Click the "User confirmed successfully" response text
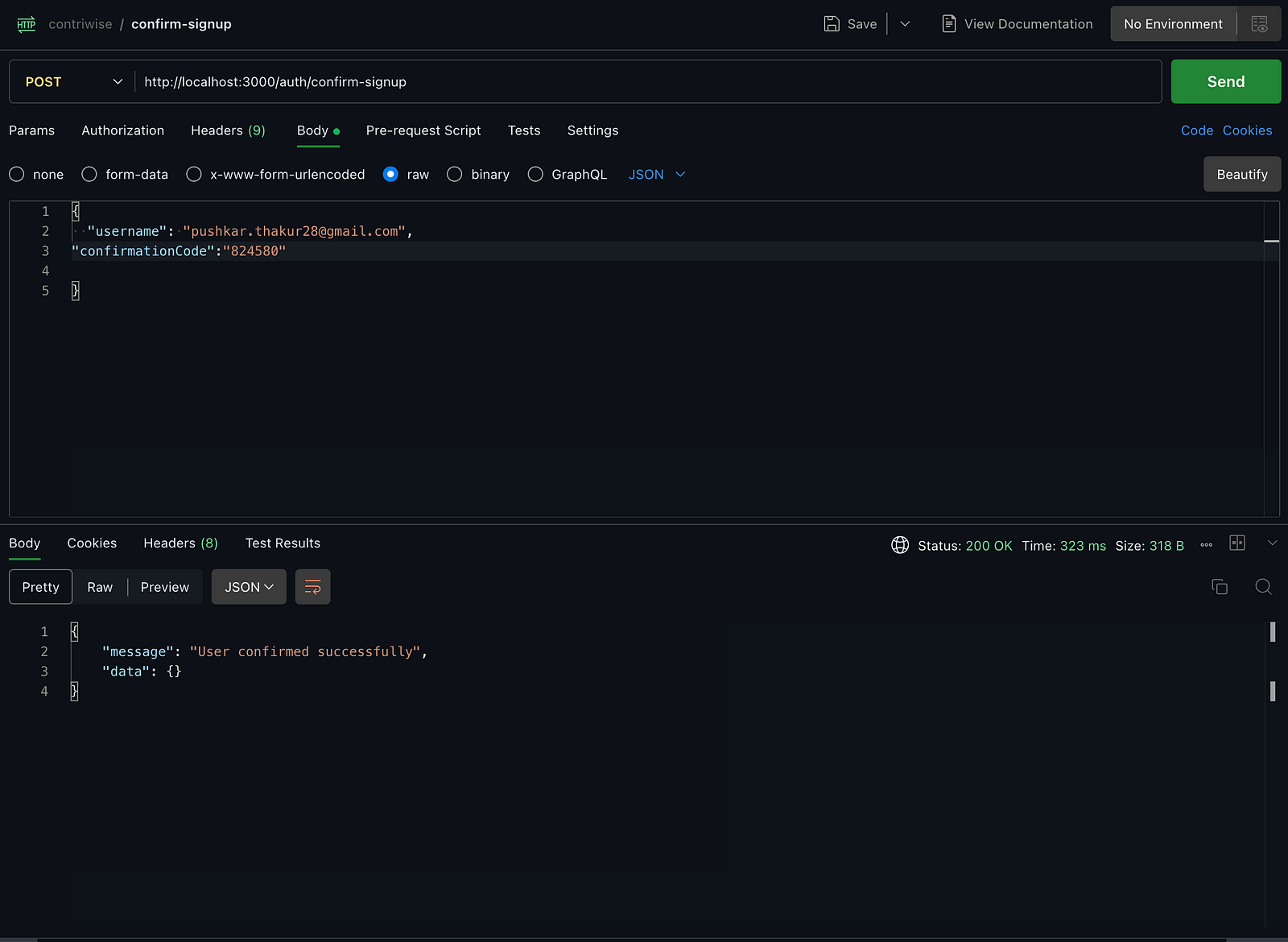Screen dimensions: 1288x942 click(305, 651)
